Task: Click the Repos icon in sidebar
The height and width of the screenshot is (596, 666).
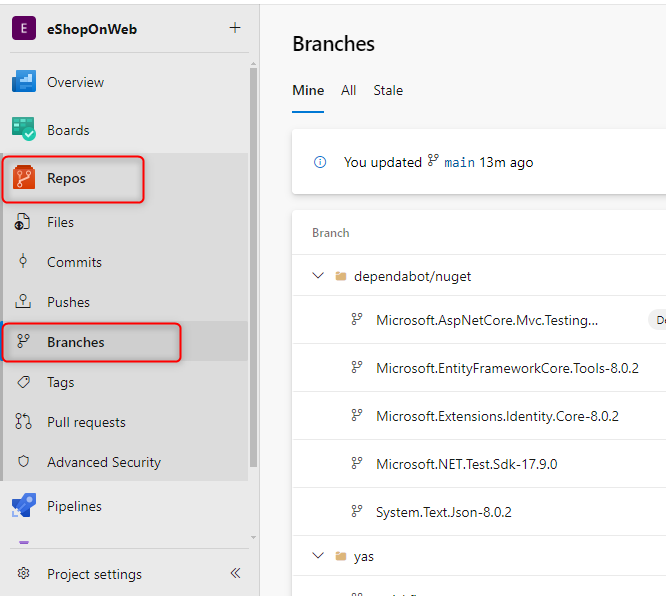Action: pos(24,179)
